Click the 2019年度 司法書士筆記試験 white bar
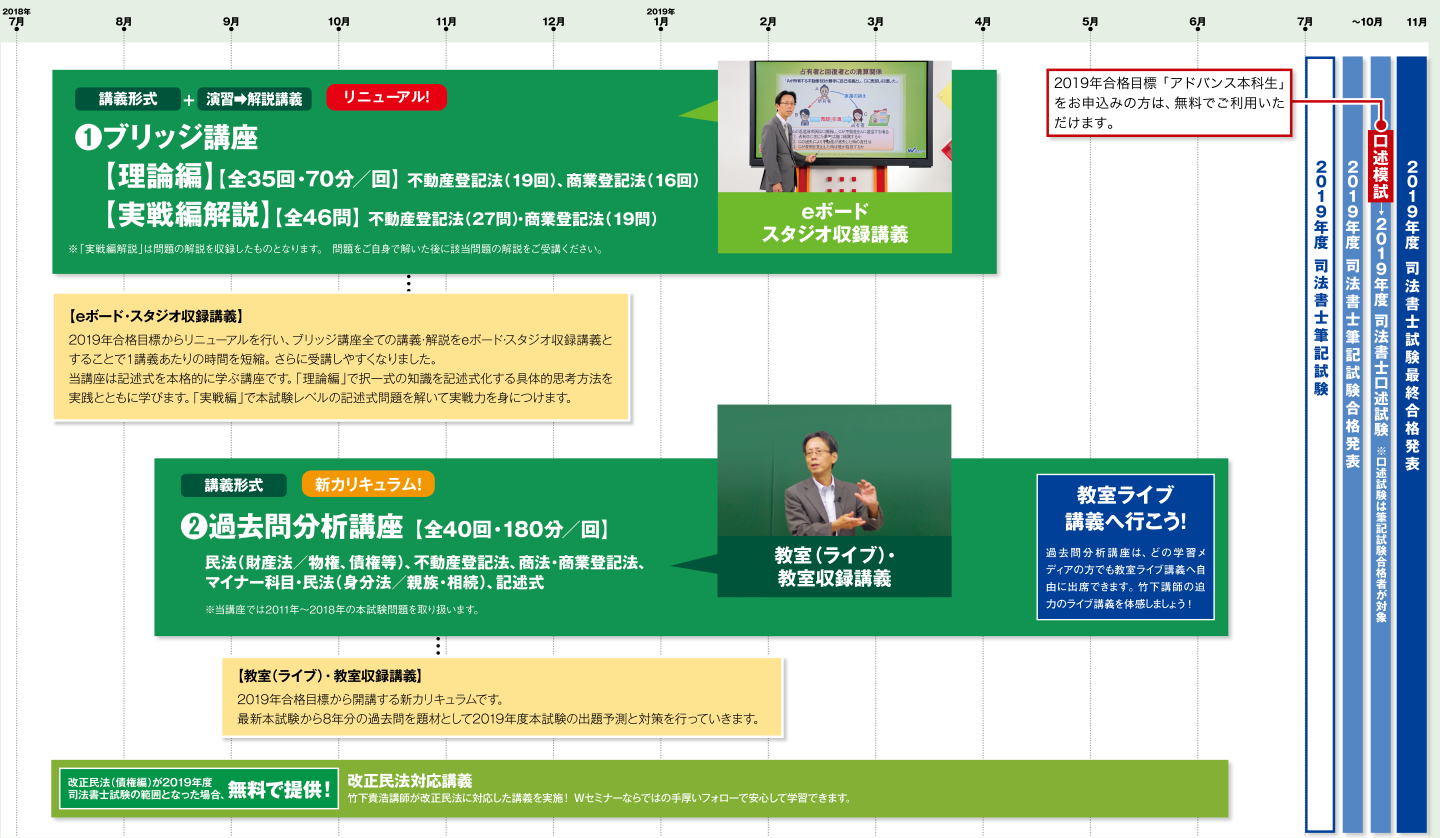This screenshot has height=838, width=1440. 1320,440
